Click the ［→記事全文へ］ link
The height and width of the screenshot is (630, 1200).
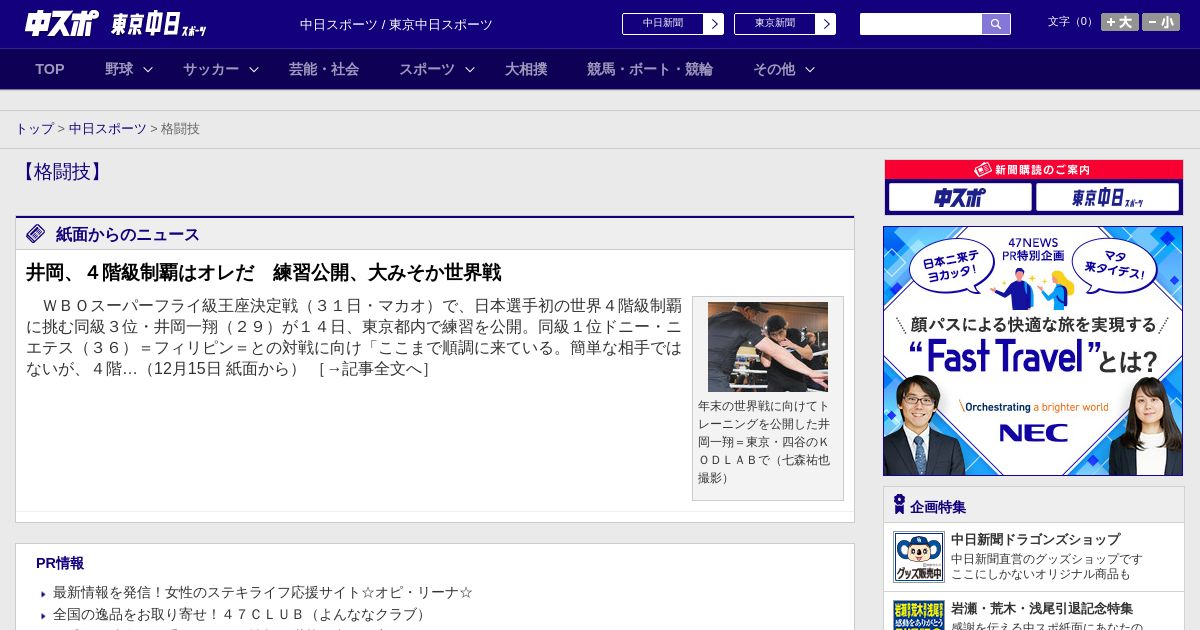pos(373,369)
